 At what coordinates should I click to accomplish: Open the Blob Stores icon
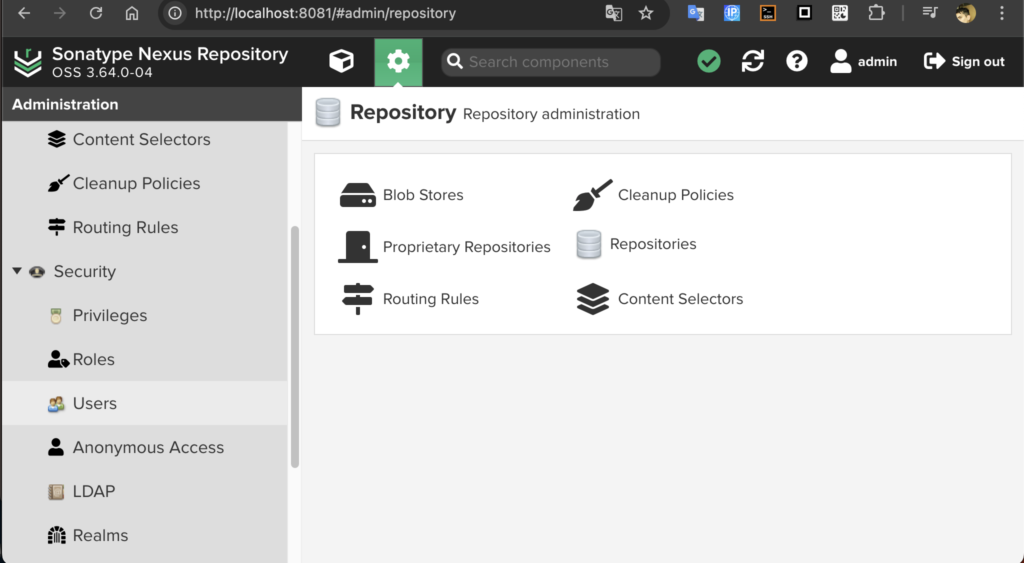[357, 195]
